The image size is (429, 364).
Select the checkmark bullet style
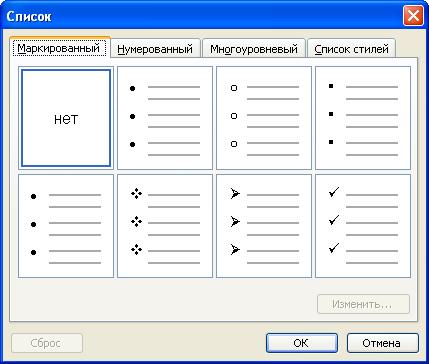[363, 226]
